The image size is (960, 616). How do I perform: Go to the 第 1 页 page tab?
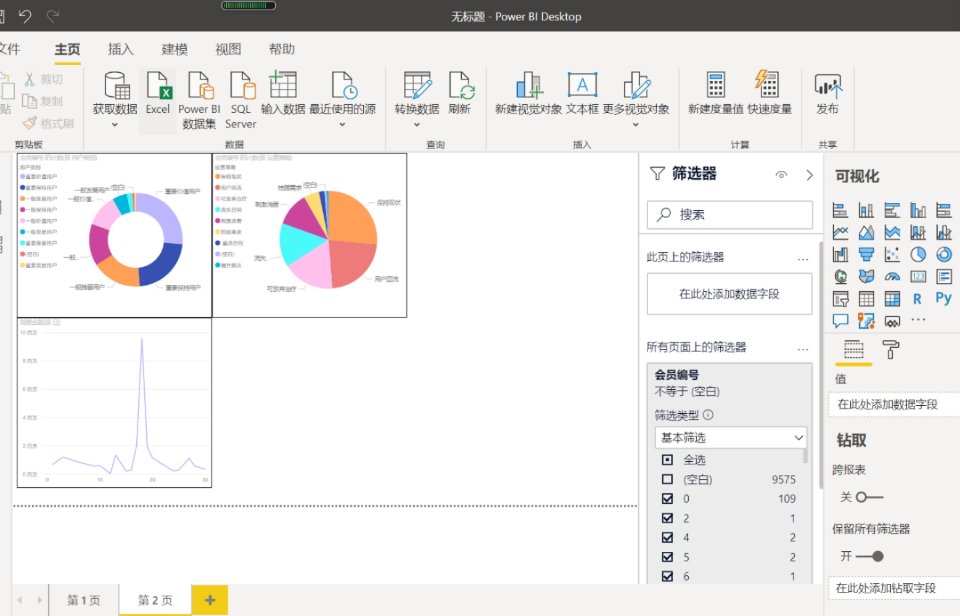click(84, 600)
